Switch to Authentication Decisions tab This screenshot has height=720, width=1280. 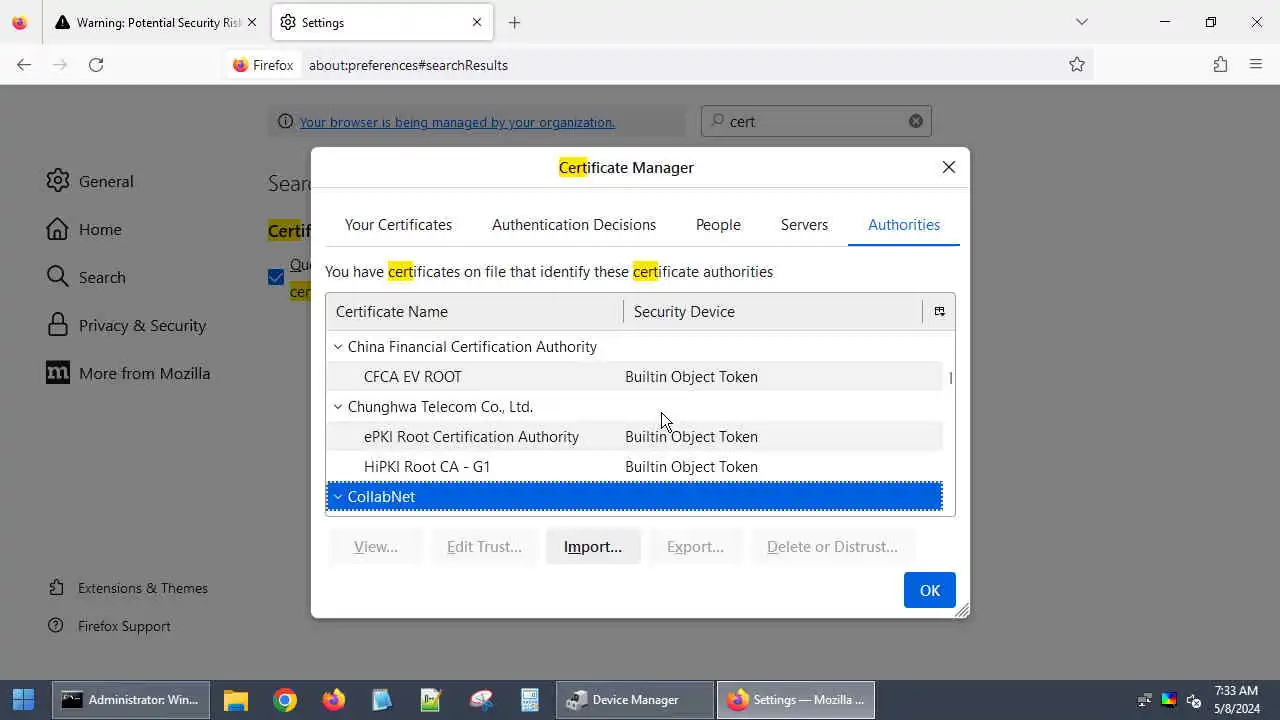574,225
